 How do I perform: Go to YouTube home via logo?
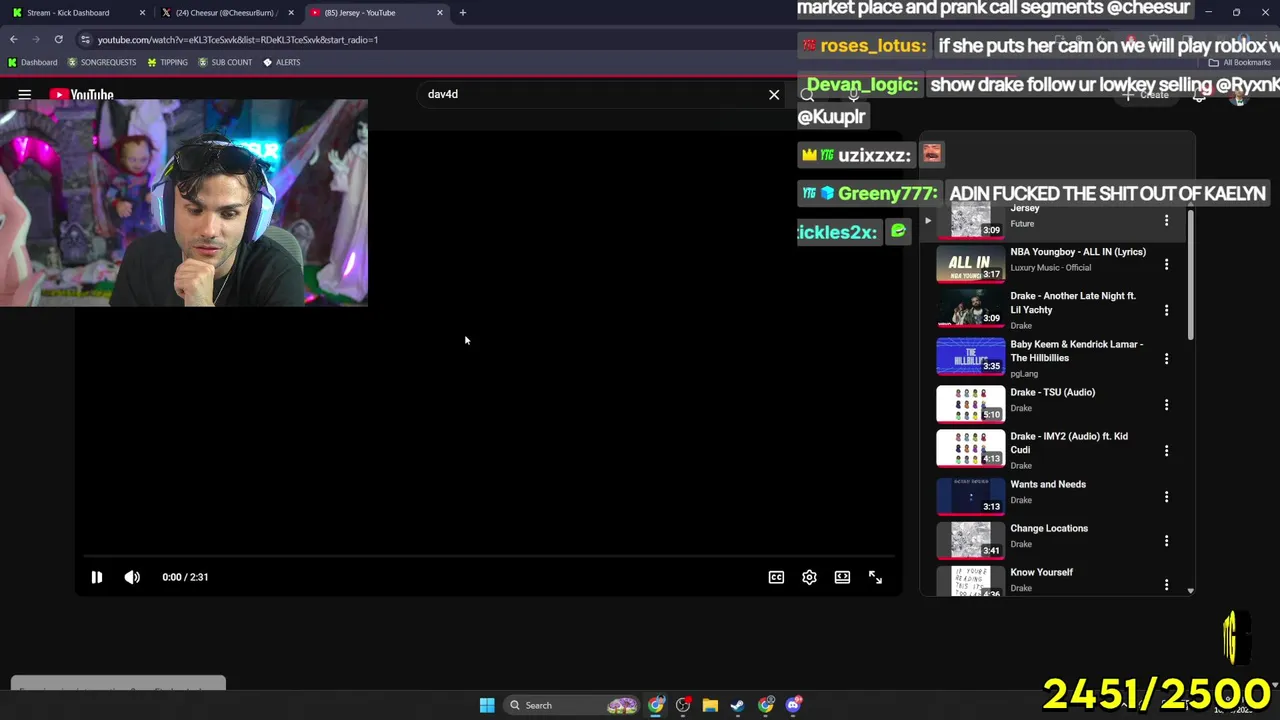82,95
